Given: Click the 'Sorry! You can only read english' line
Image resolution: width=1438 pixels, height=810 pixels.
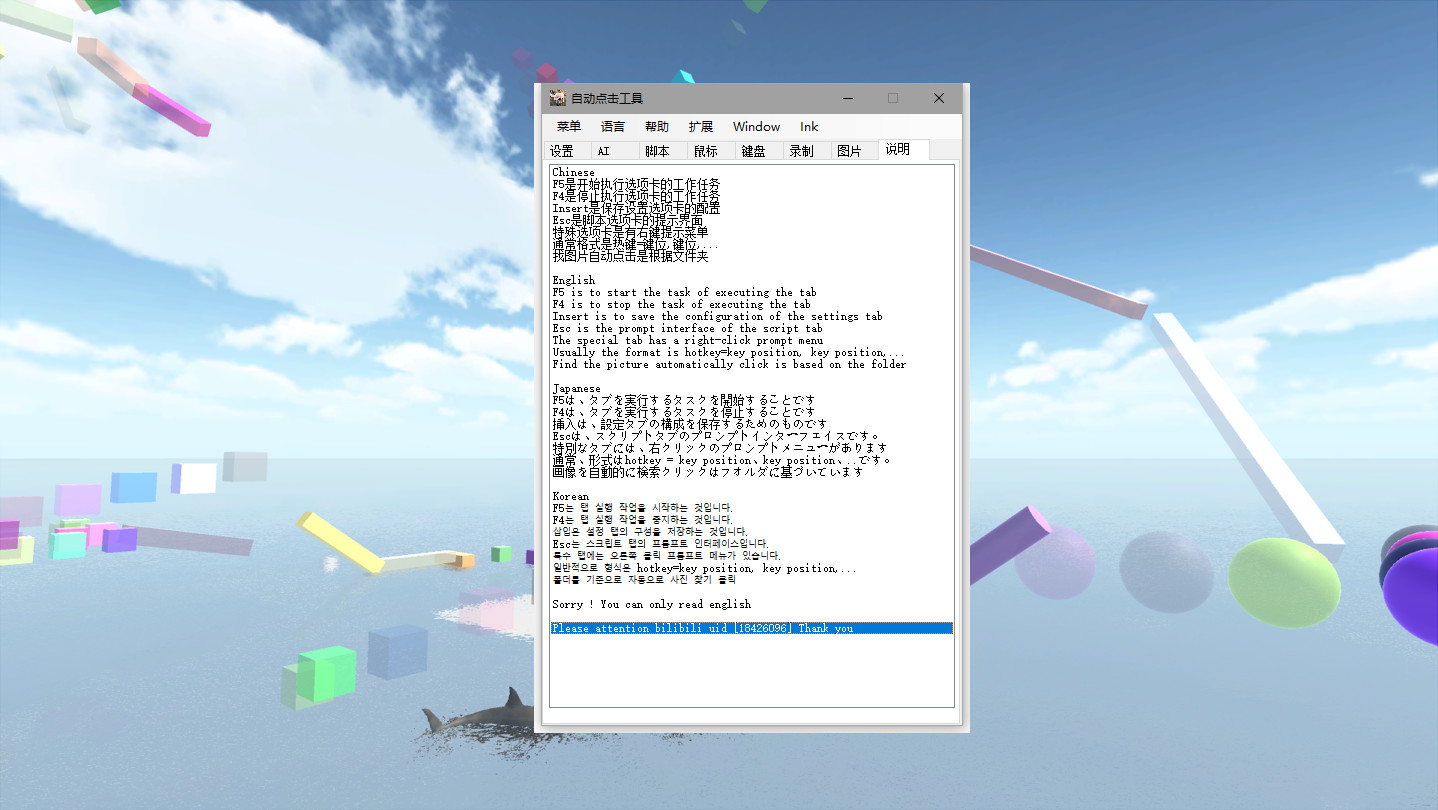Looking at the screenshot, I should coord(652,604).
